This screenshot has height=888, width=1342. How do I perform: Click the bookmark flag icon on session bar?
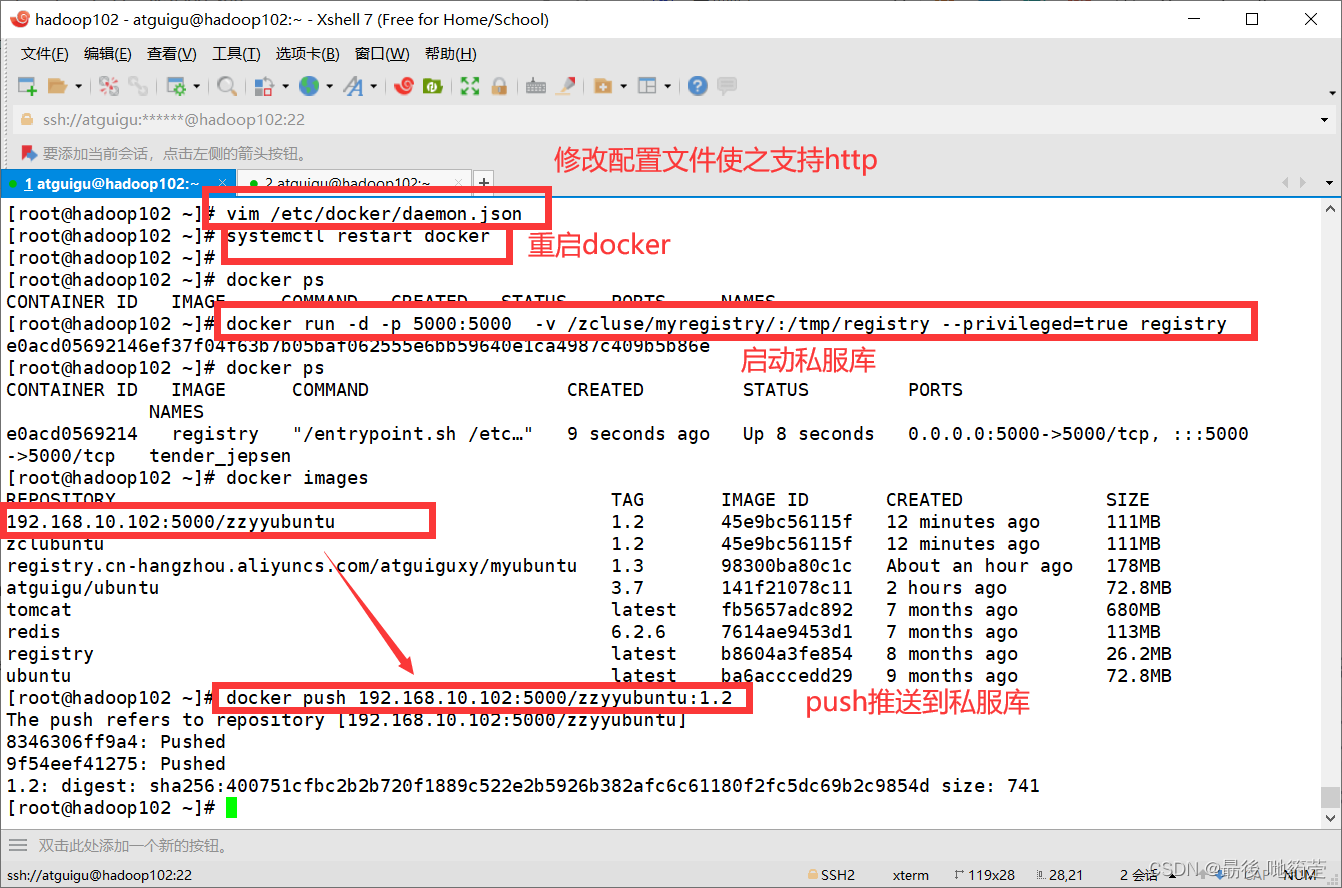click(28, 154)
